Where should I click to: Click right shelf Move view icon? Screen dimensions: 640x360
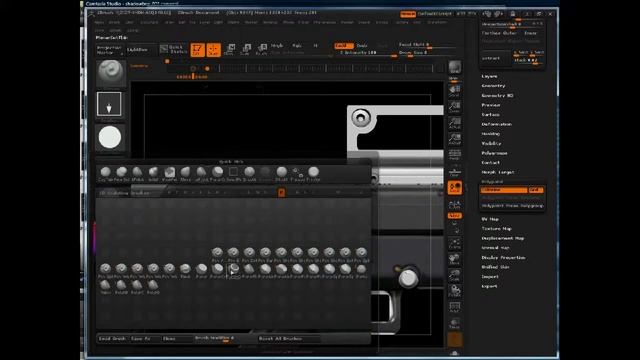pos(455,260)
